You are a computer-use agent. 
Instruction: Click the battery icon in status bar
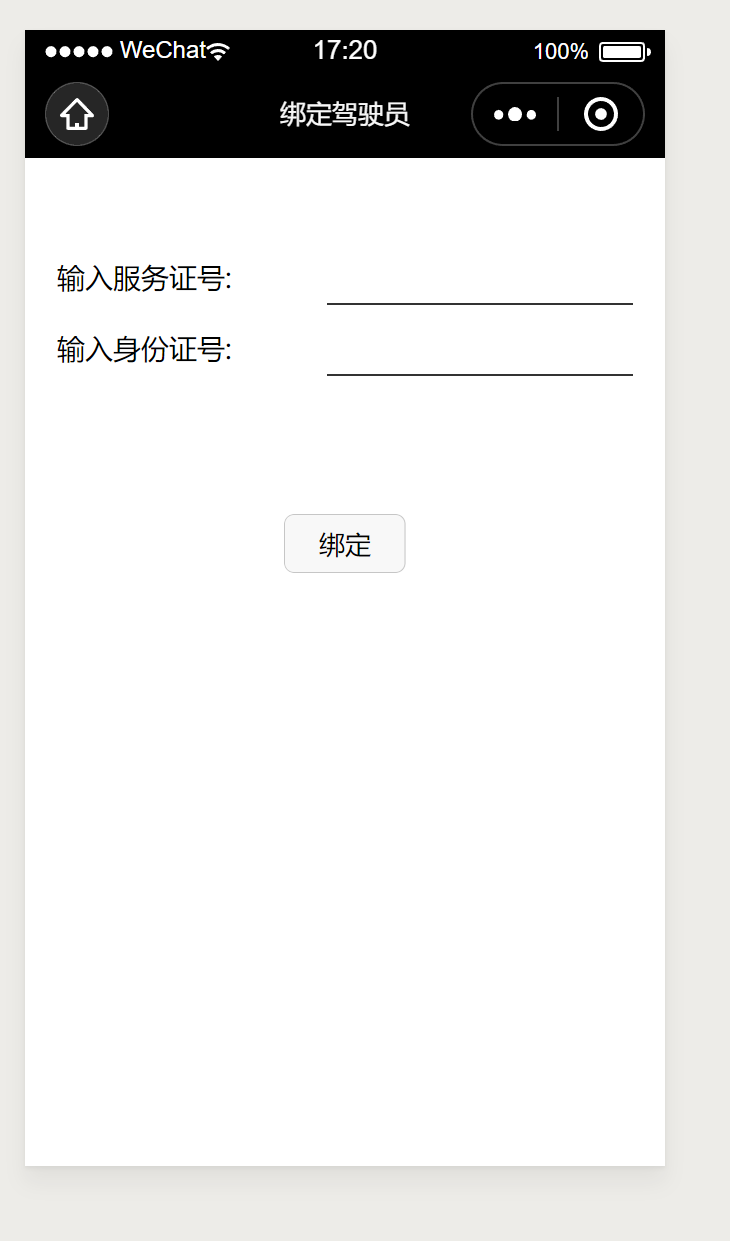[x=625, y=52]
